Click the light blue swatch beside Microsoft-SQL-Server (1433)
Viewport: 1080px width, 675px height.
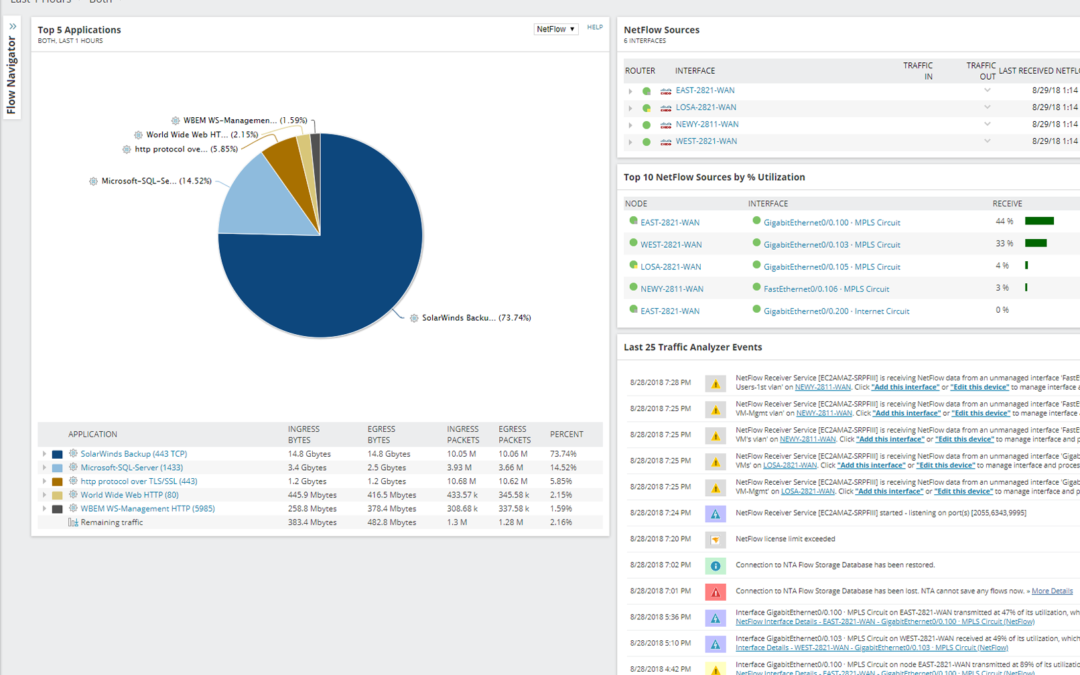pyautogui.click(x=57, y=468)
